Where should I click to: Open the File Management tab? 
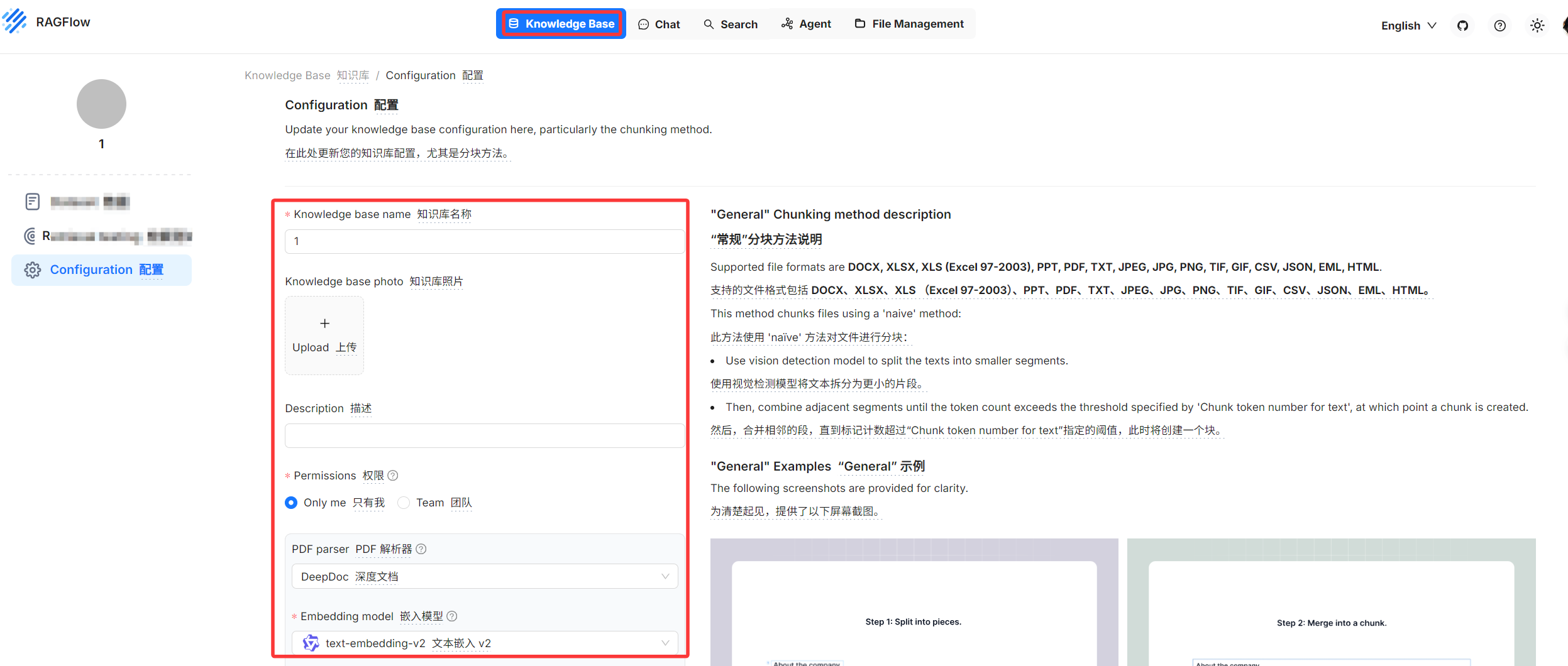point(909,24)
